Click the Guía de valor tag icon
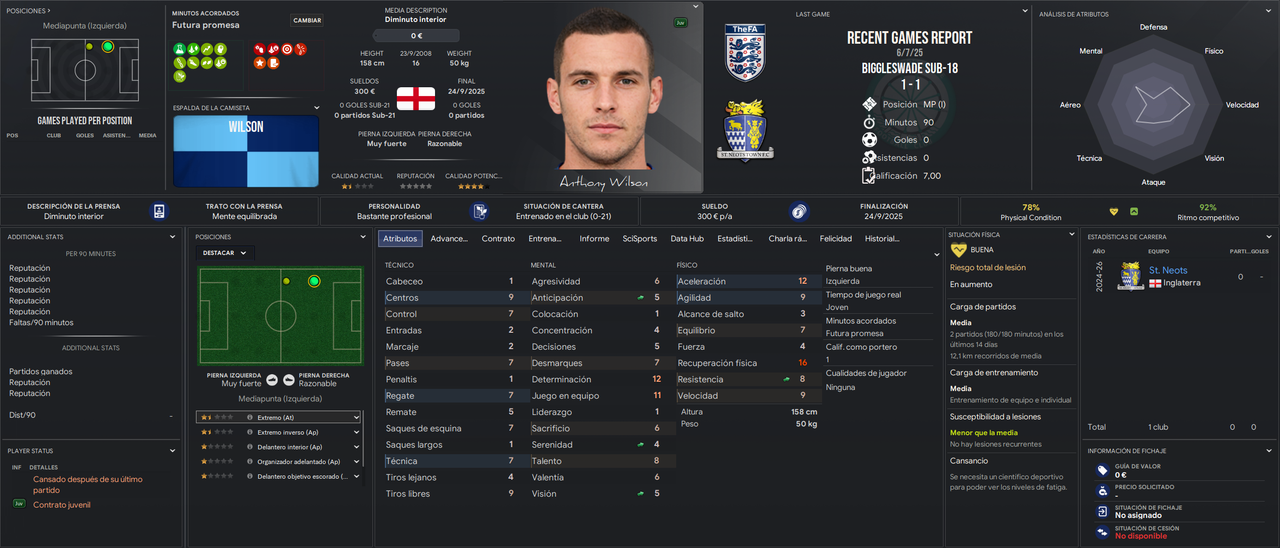The height and width of the screenshot is (548, 1280). point(1102,470)
